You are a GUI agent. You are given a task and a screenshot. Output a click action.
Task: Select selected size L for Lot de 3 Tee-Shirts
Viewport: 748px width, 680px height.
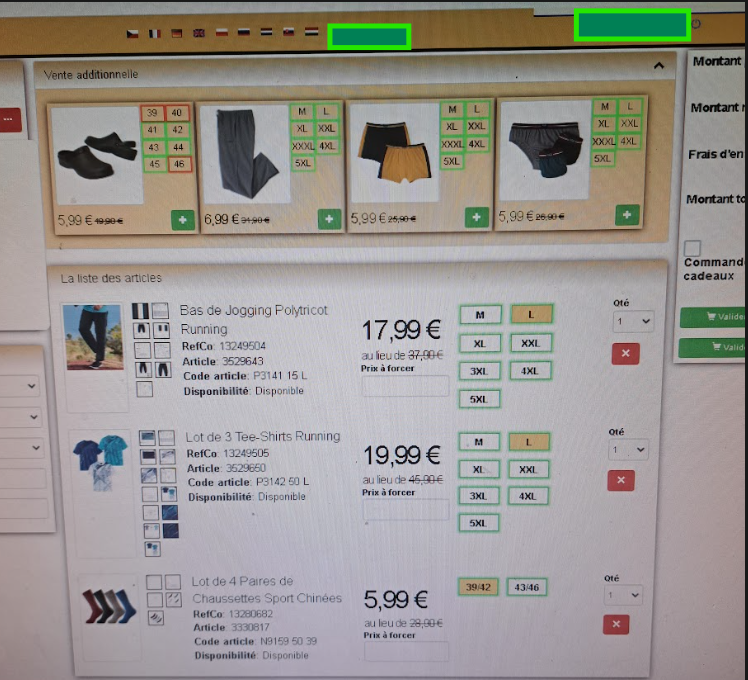pos(529,442)
